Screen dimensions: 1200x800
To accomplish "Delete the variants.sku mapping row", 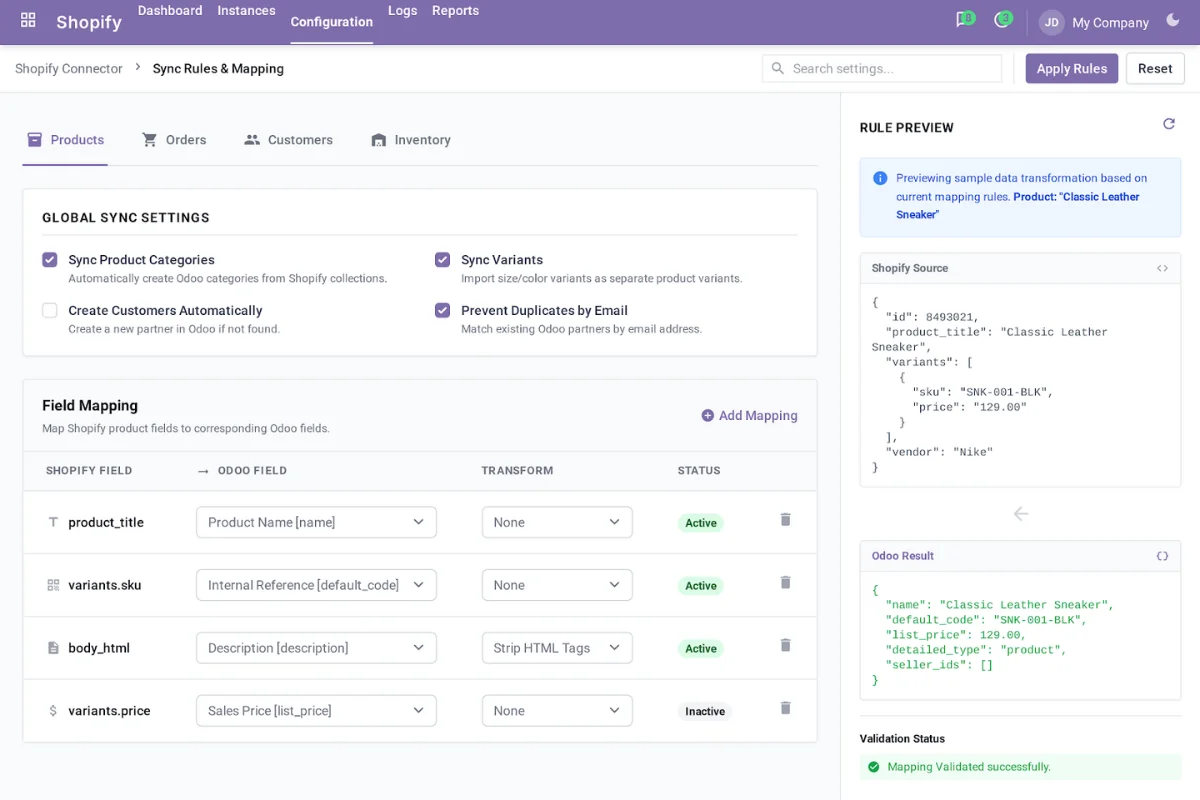I will (785, 583).
